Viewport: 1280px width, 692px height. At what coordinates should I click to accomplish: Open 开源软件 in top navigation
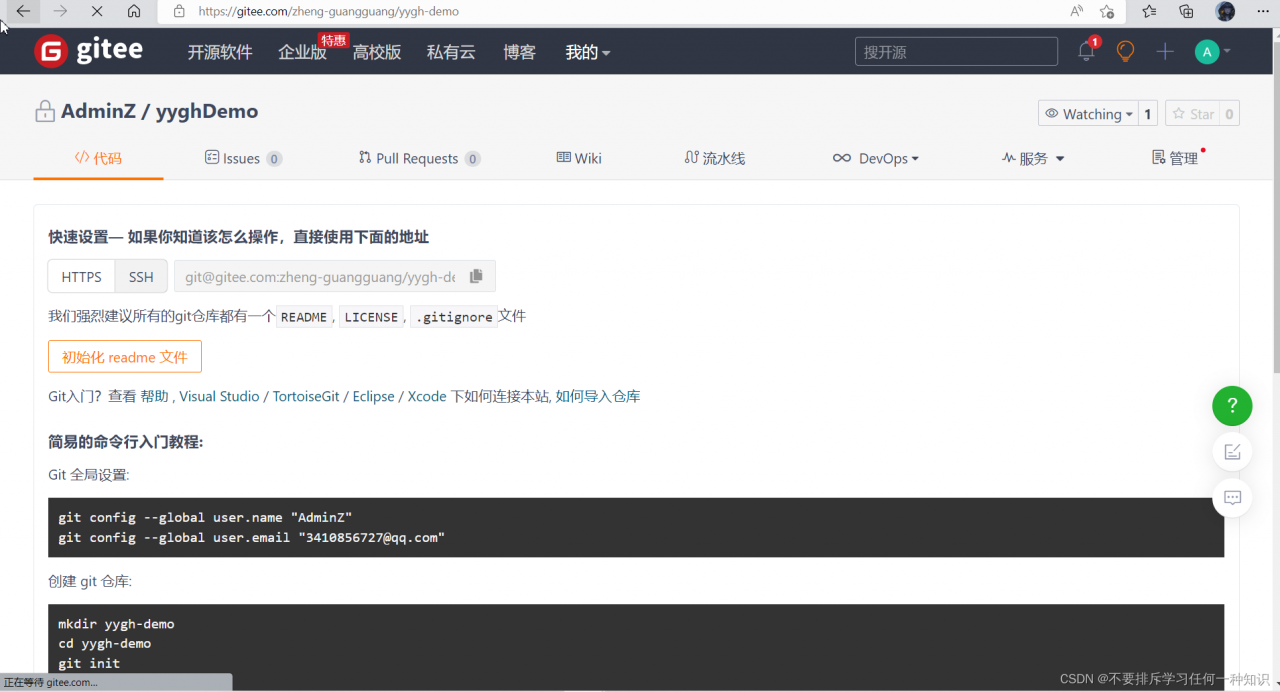220,52
